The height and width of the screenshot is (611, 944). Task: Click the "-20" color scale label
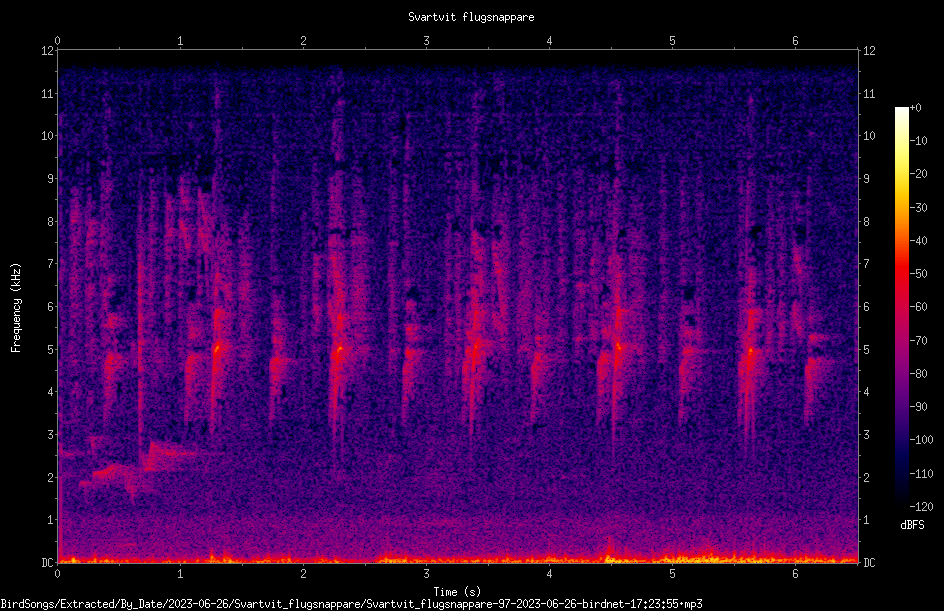coord(918,174)
